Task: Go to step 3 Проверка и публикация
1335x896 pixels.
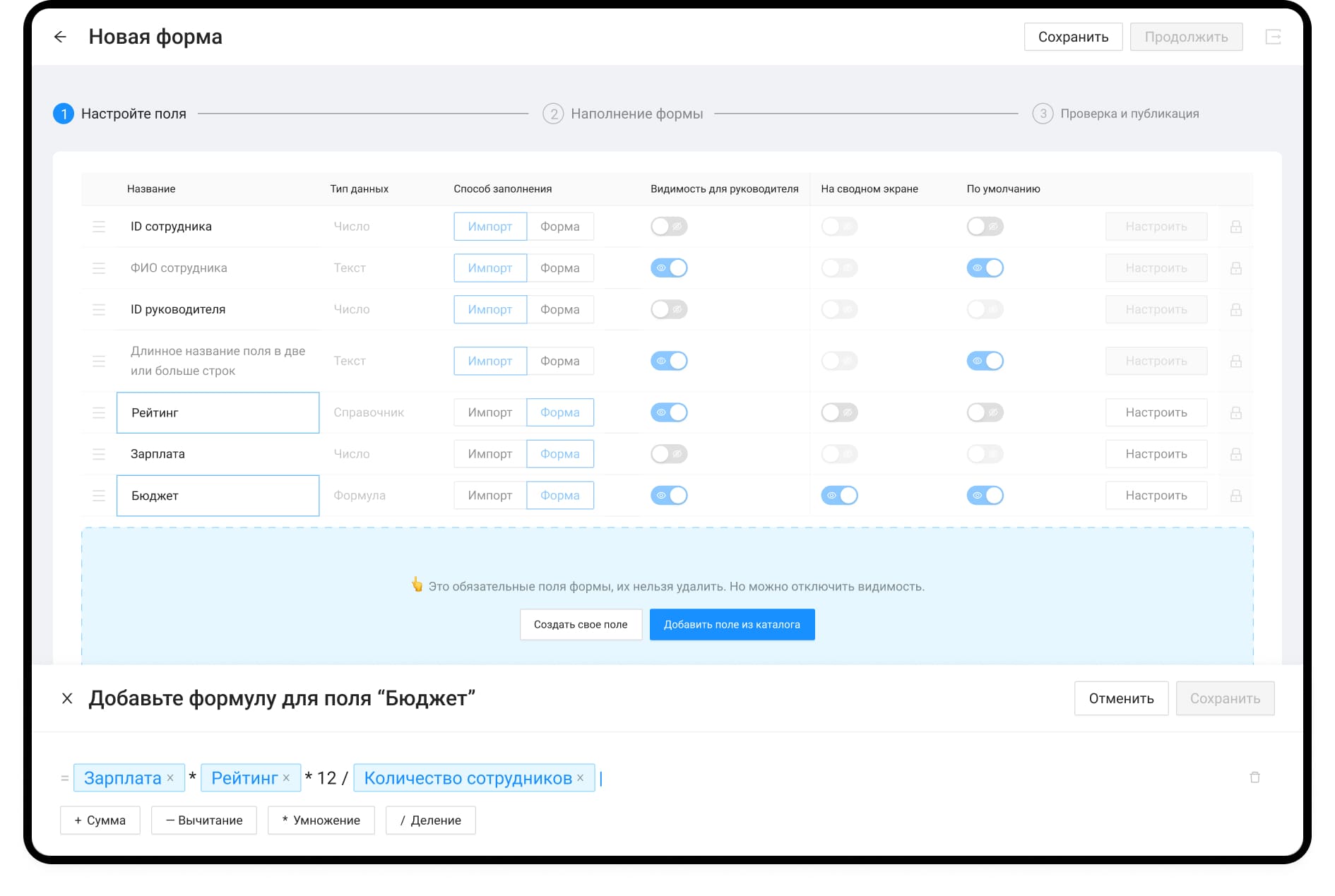Action: (x=1116, y=114)
